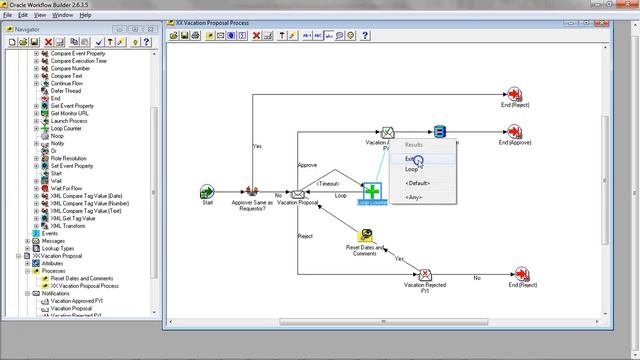Expand the Get Monitor URL tree node

pyautogui.click(x=36, y=113)
